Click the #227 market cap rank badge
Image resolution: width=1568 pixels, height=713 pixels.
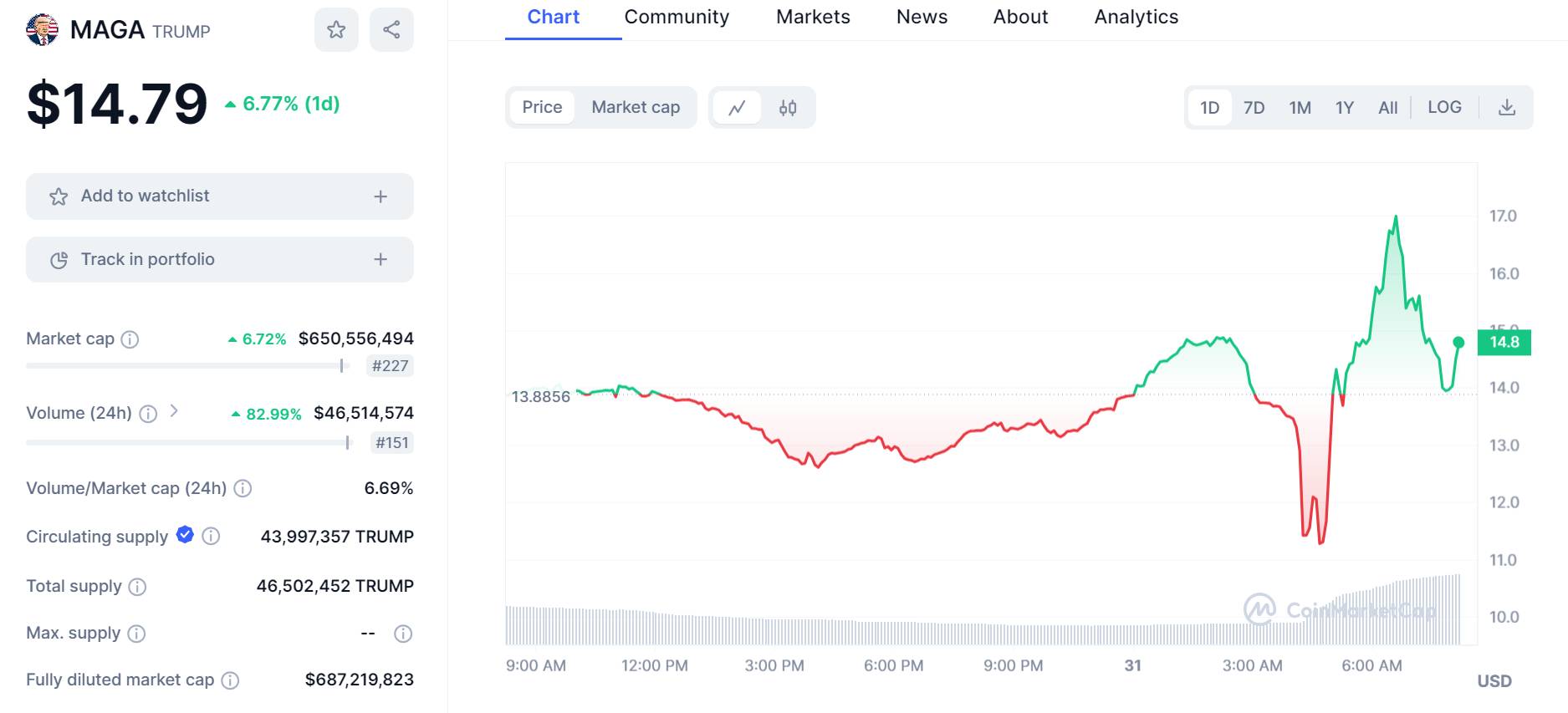point(391,366)
